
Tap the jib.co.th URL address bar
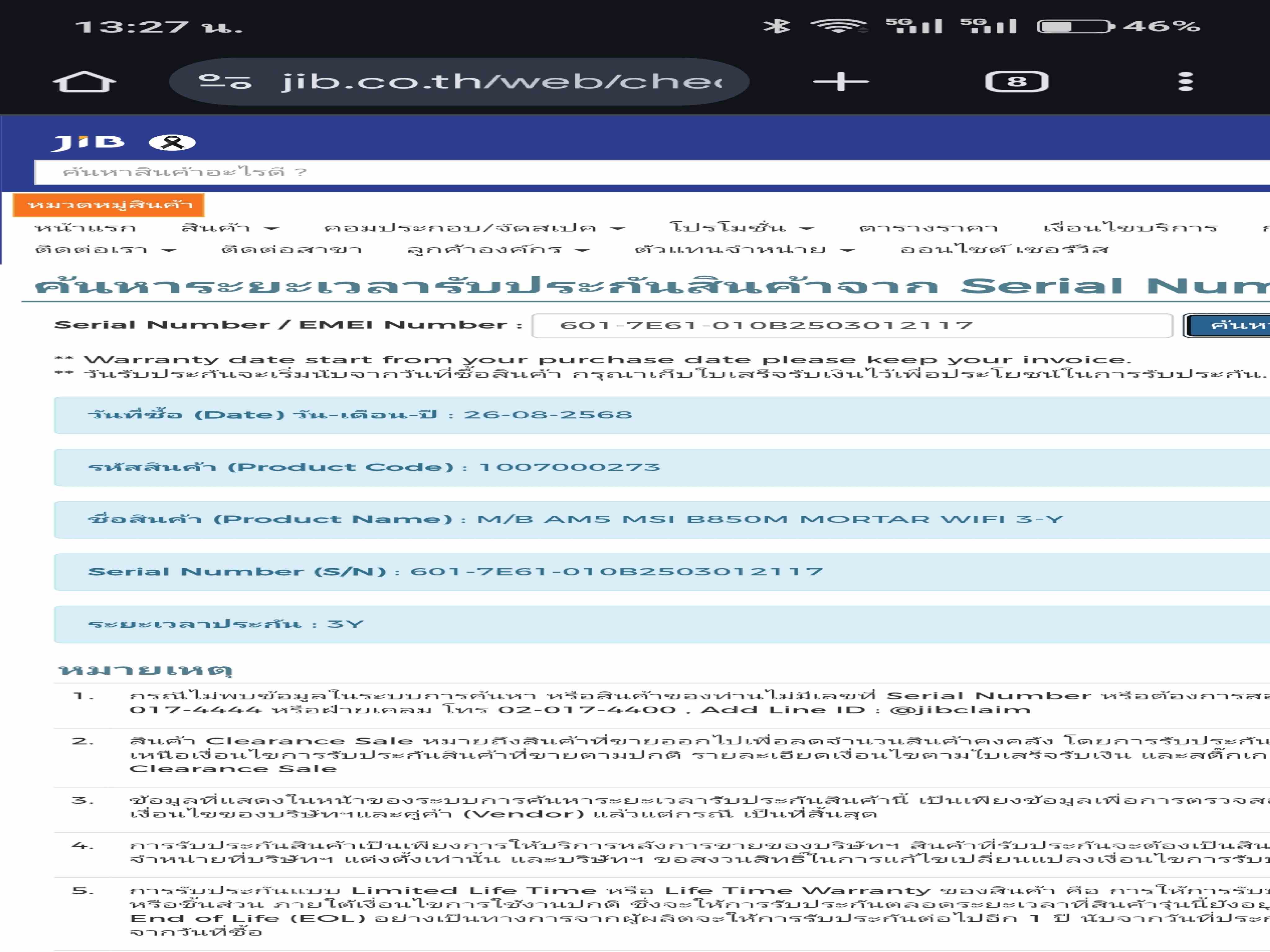(x=500, y=82)
